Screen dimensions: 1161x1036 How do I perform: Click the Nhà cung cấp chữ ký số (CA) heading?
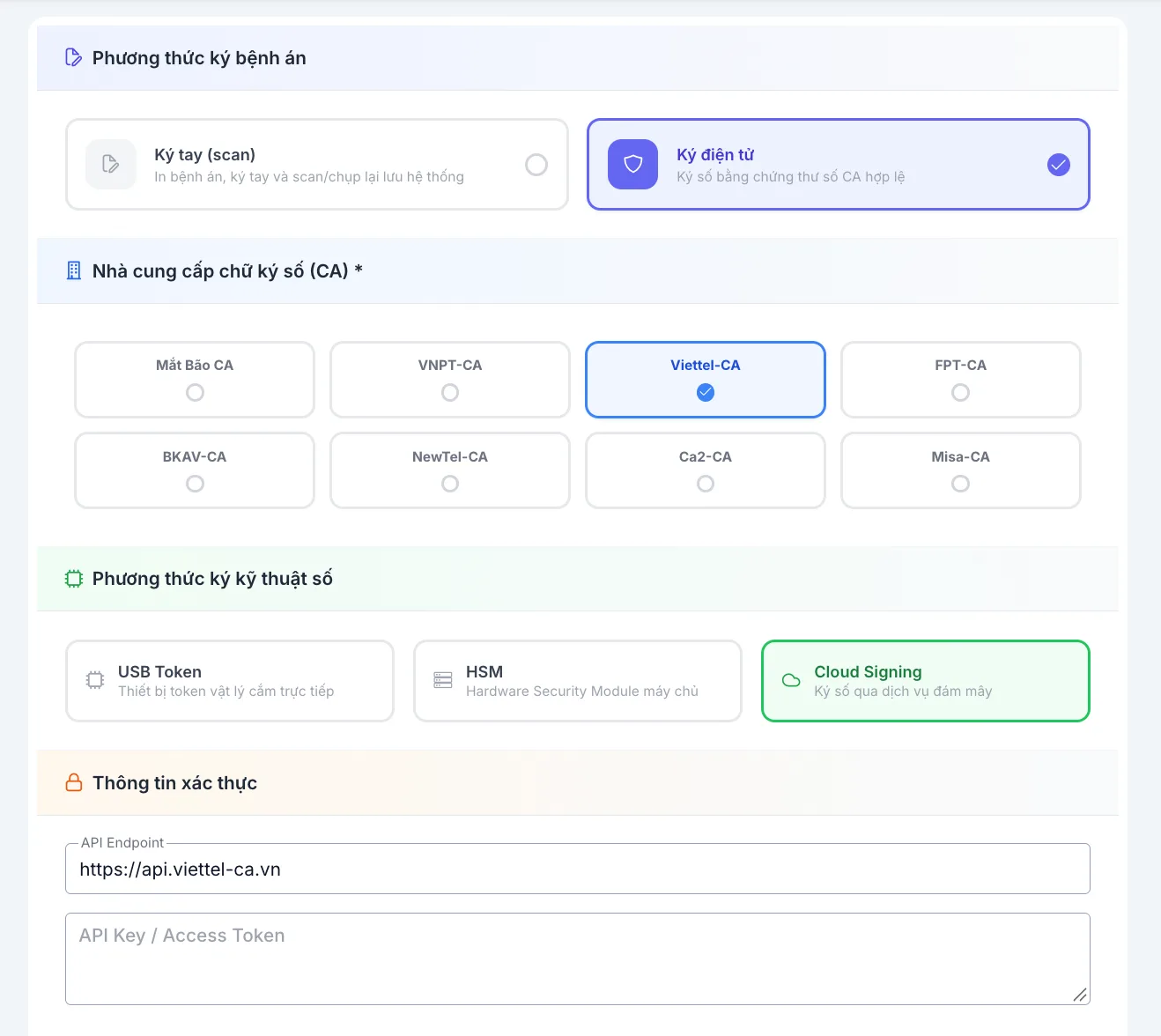point(227,271)
